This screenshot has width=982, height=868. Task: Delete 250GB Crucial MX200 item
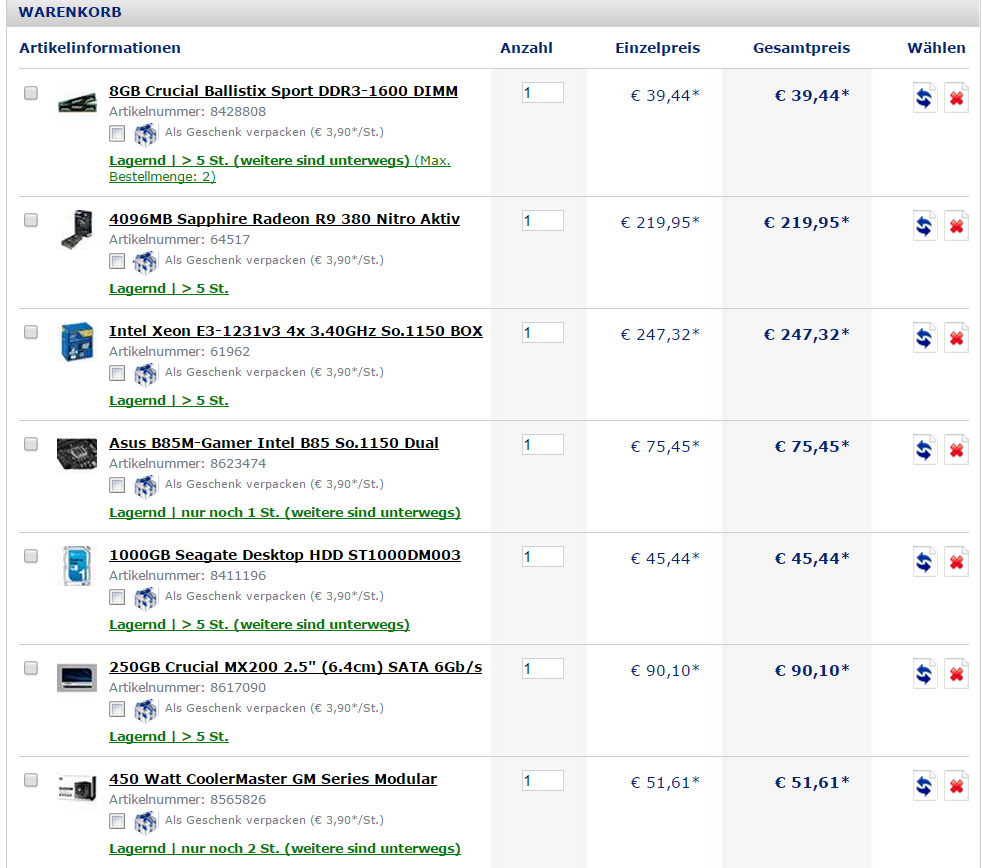point(956,674)
